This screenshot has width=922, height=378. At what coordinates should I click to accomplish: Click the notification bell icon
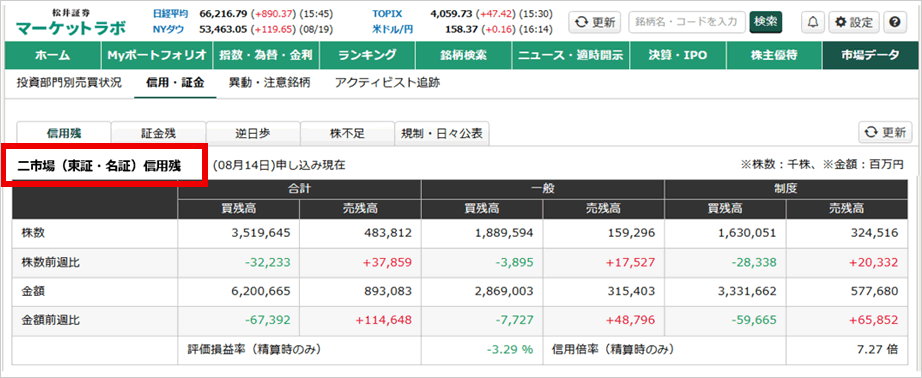(x=813, y=22)
